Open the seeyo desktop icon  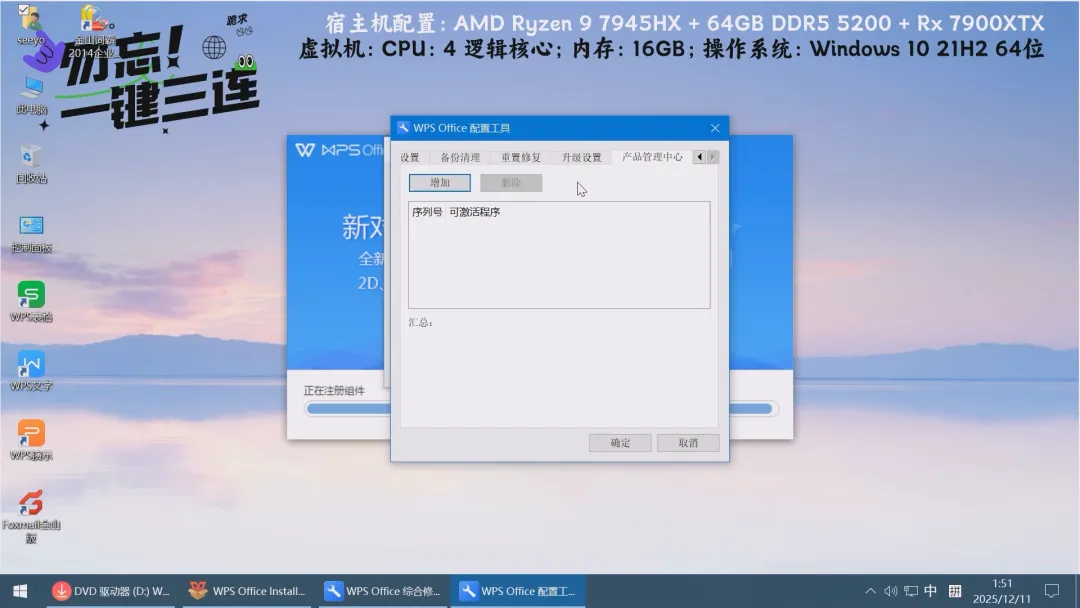point(30,25)
